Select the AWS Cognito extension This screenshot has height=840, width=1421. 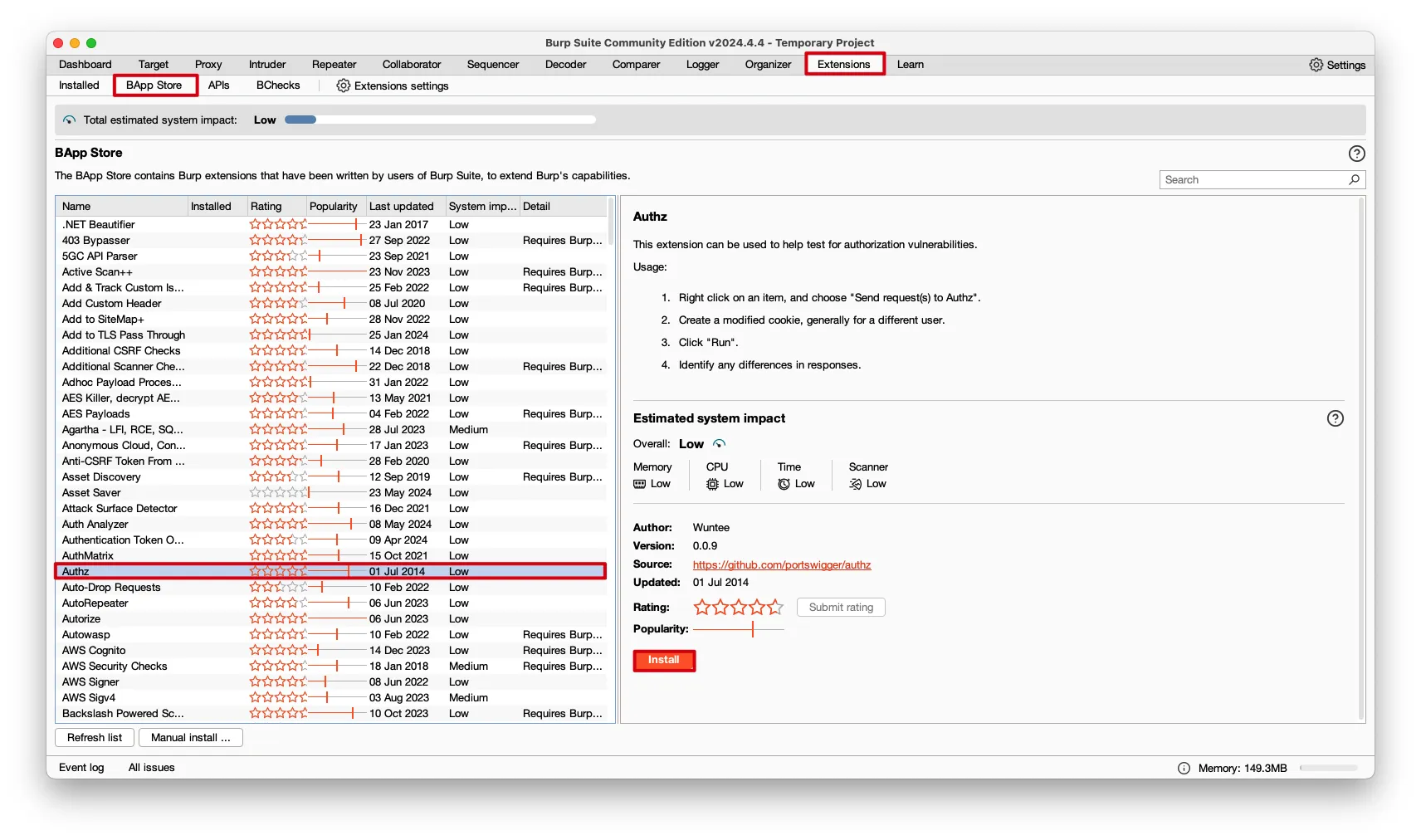tap(331, 651)
